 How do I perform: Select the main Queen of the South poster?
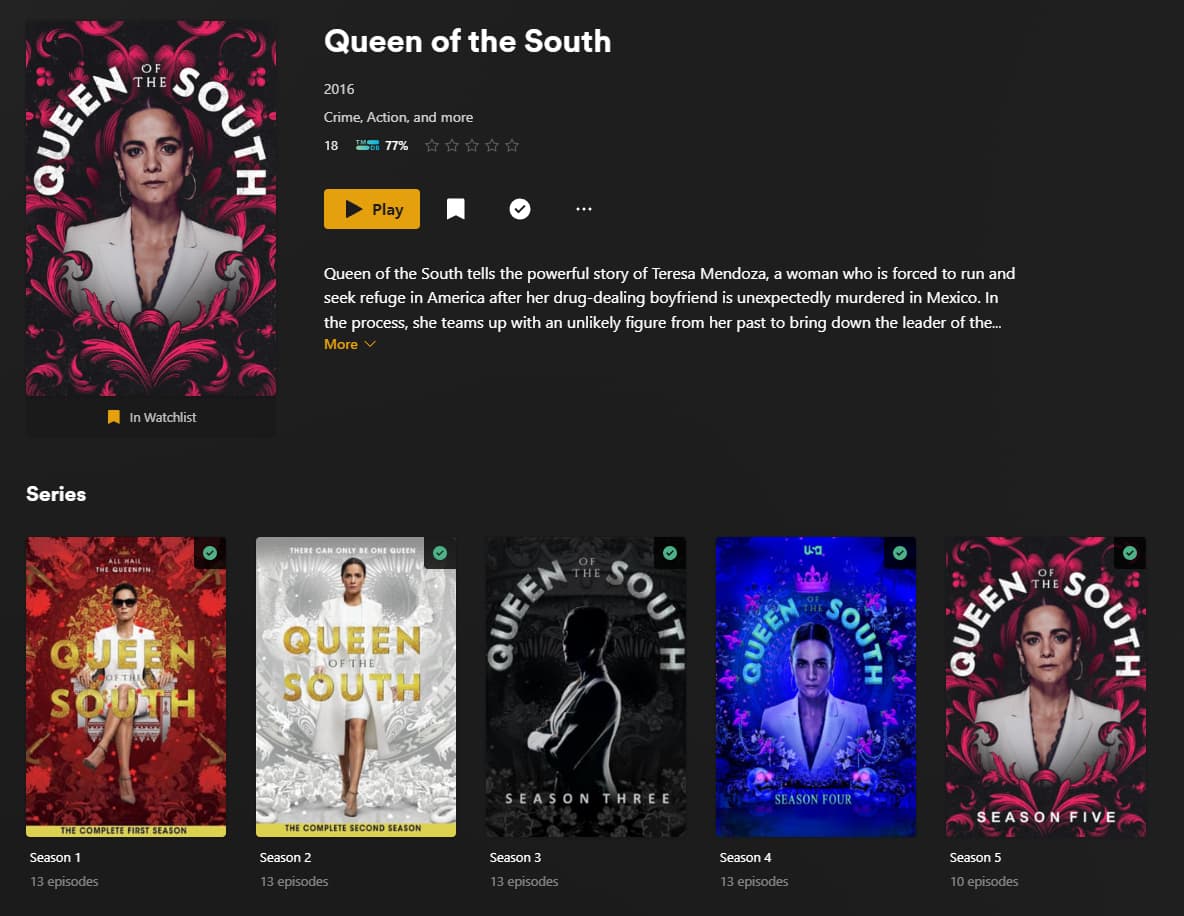[151, 208]
